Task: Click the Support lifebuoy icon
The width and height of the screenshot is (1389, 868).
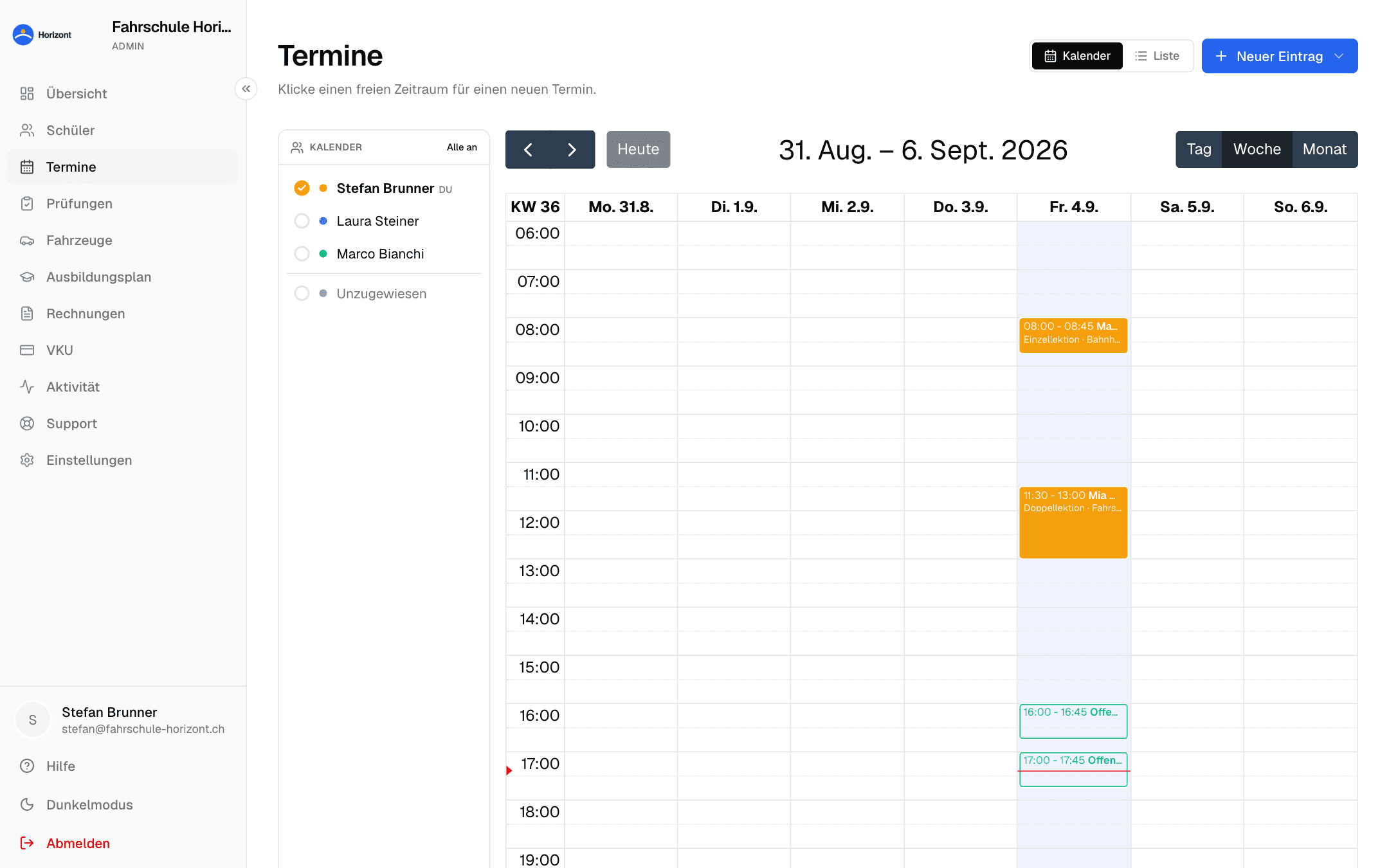Action: [27, 424]
